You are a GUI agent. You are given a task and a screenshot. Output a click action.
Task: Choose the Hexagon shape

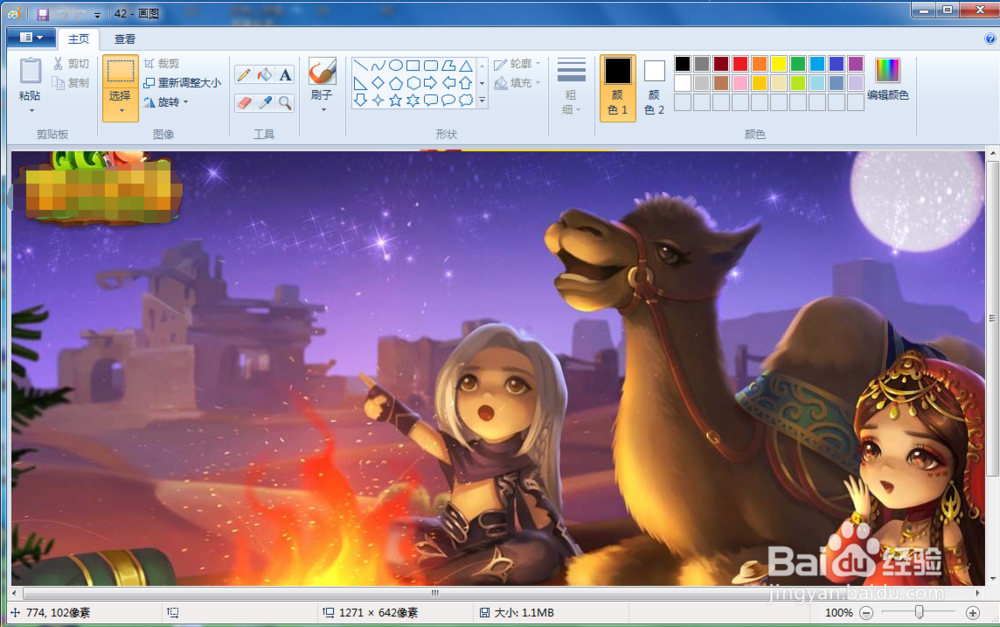point(413,83)
